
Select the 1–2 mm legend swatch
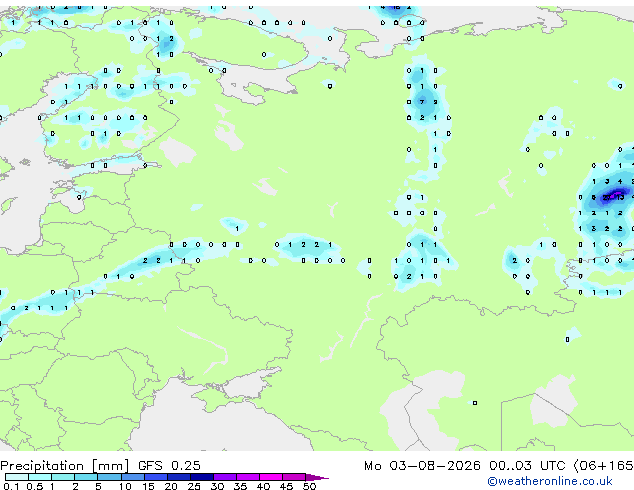pyautogui.click(x=63, y=477)
